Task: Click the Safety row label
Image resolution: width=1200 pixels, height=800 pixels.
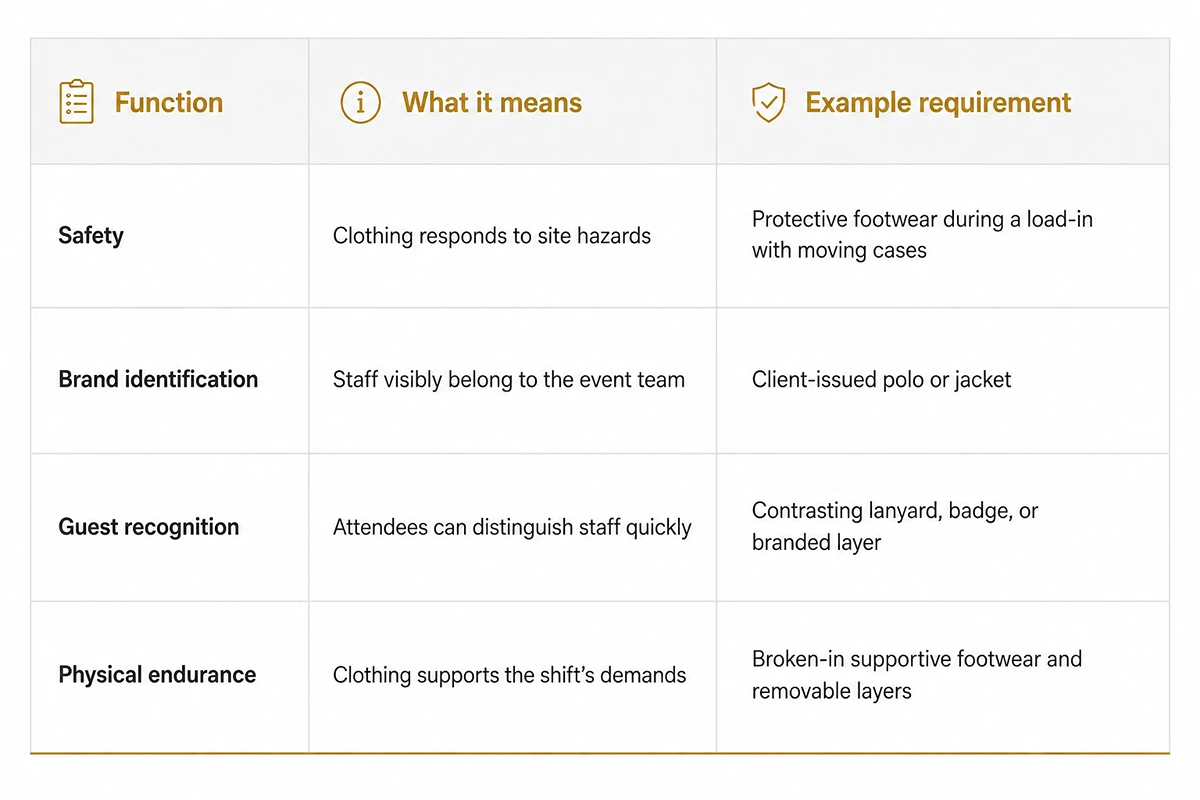Action: 91,236
